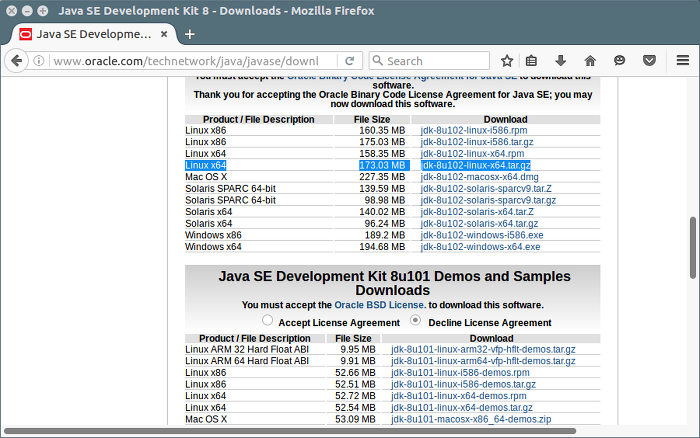The width and height of the screenshot is (700, 438).
Task: Download jdk-8u102-linux-x64.rpm
Action: pyautogui.click(x=472, y=154)
